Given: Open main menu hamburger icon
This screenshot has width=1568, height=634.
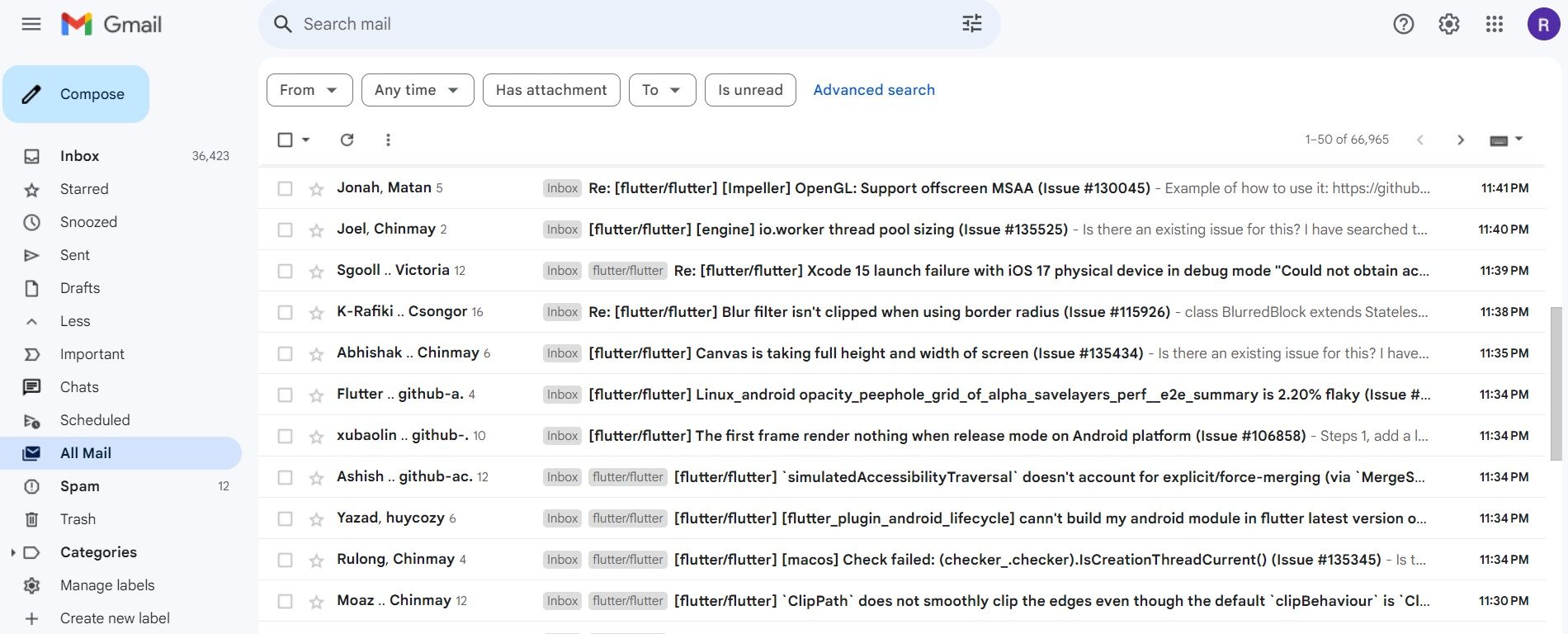Looking at the screenshot, I should point(31,24).
